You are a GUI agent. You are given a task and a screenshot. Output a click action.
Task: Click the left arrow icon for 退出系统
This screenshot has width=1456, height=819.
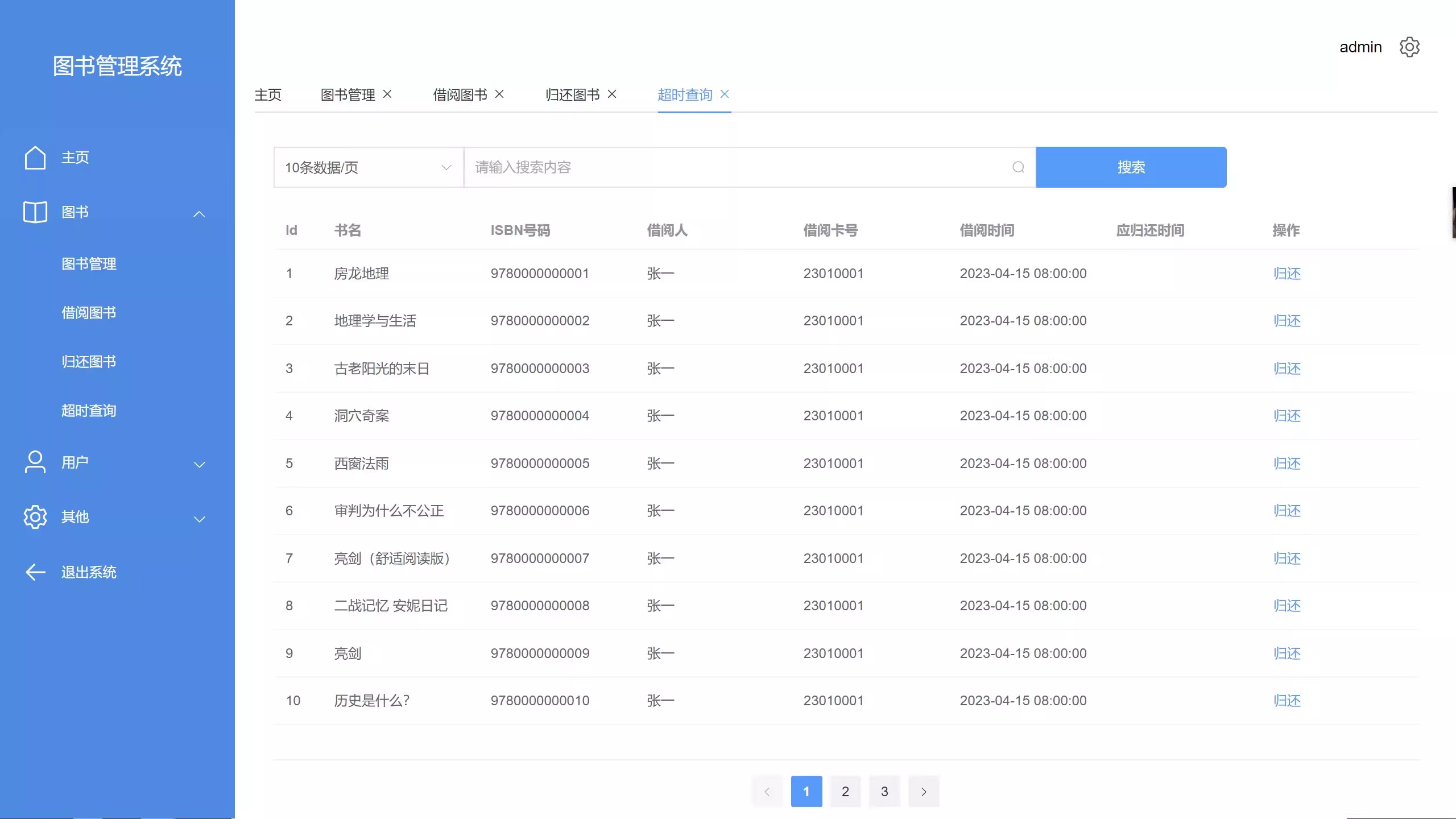(35, 572)
